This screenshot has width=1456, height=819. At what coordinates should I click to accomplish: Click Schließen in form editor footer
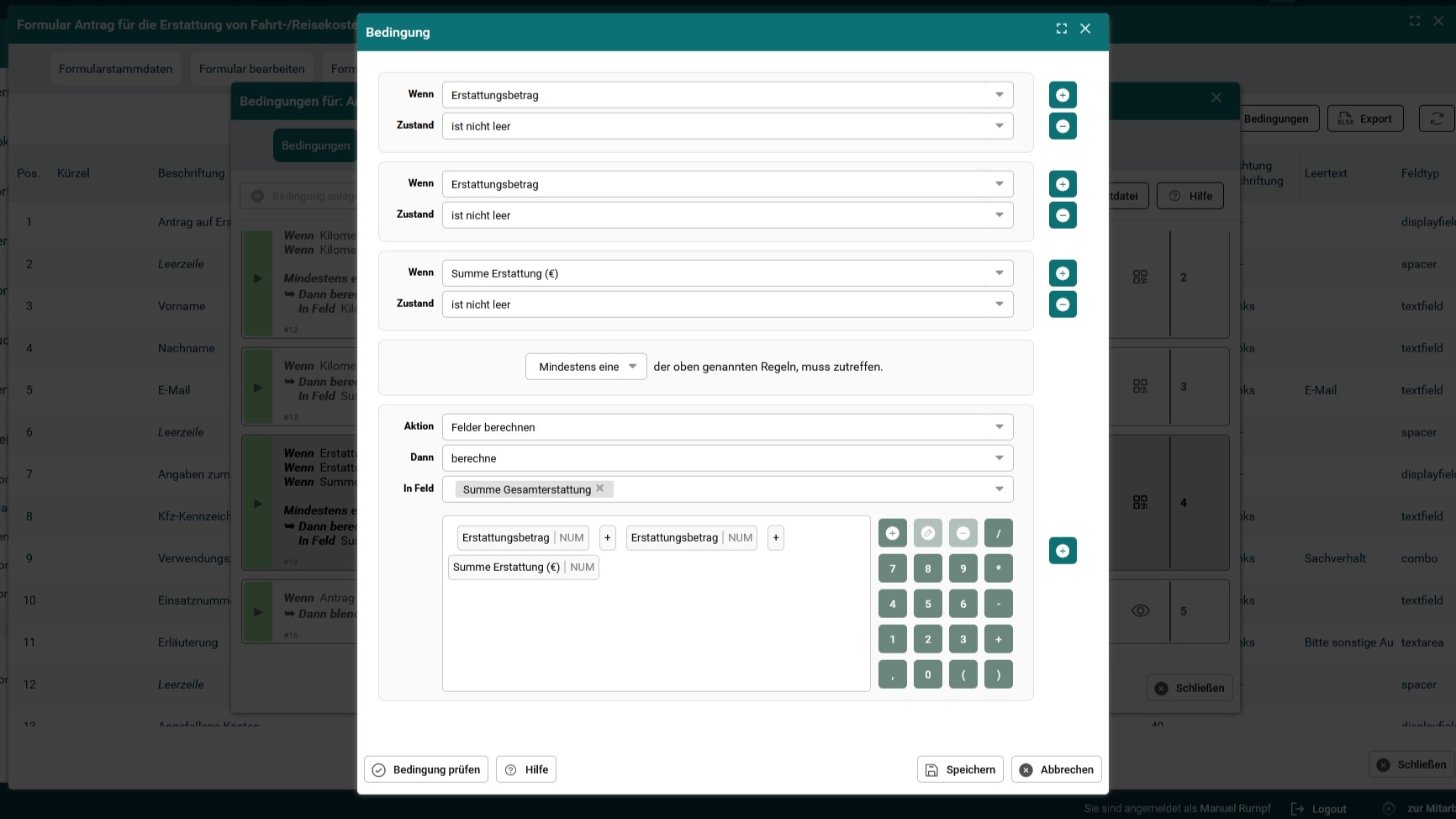tap(1411, 764)
